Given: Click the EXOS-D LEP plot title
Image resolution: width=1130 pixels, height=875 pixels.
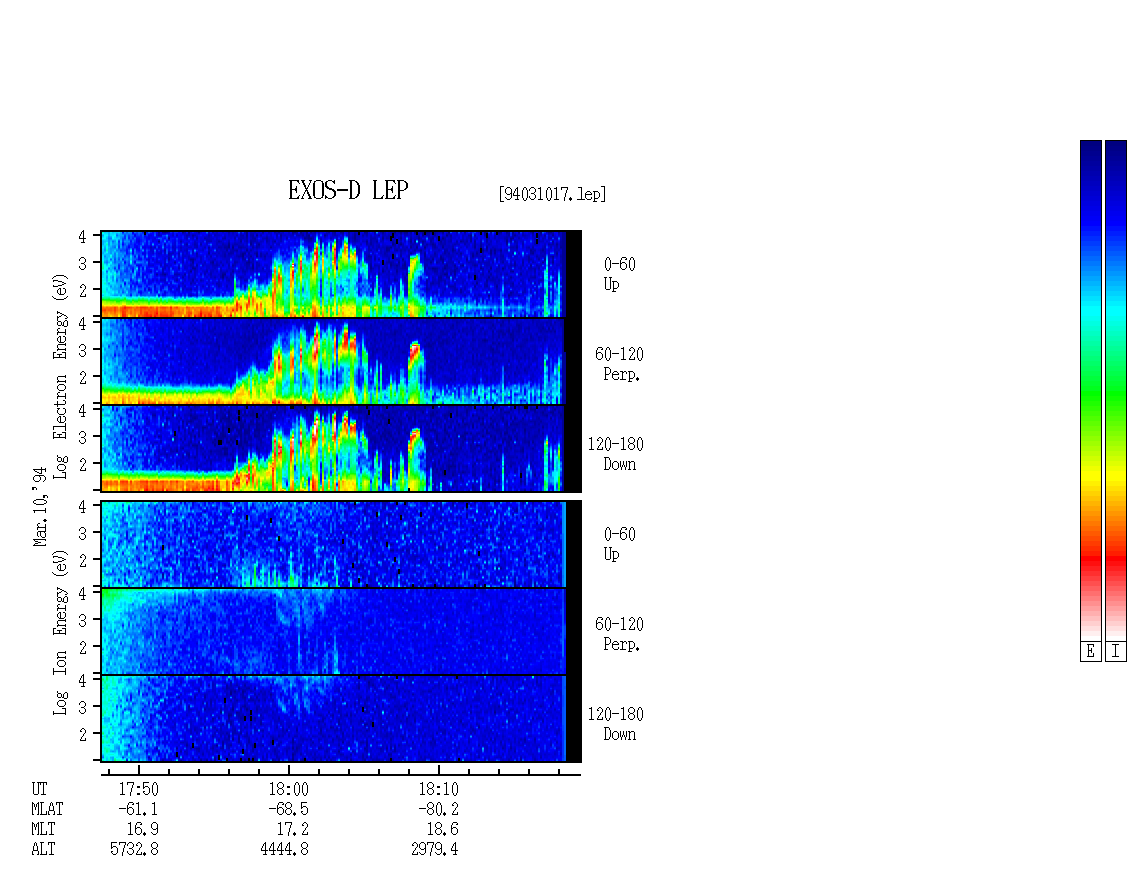Looking at the screenshot, I should coord(348,191).
